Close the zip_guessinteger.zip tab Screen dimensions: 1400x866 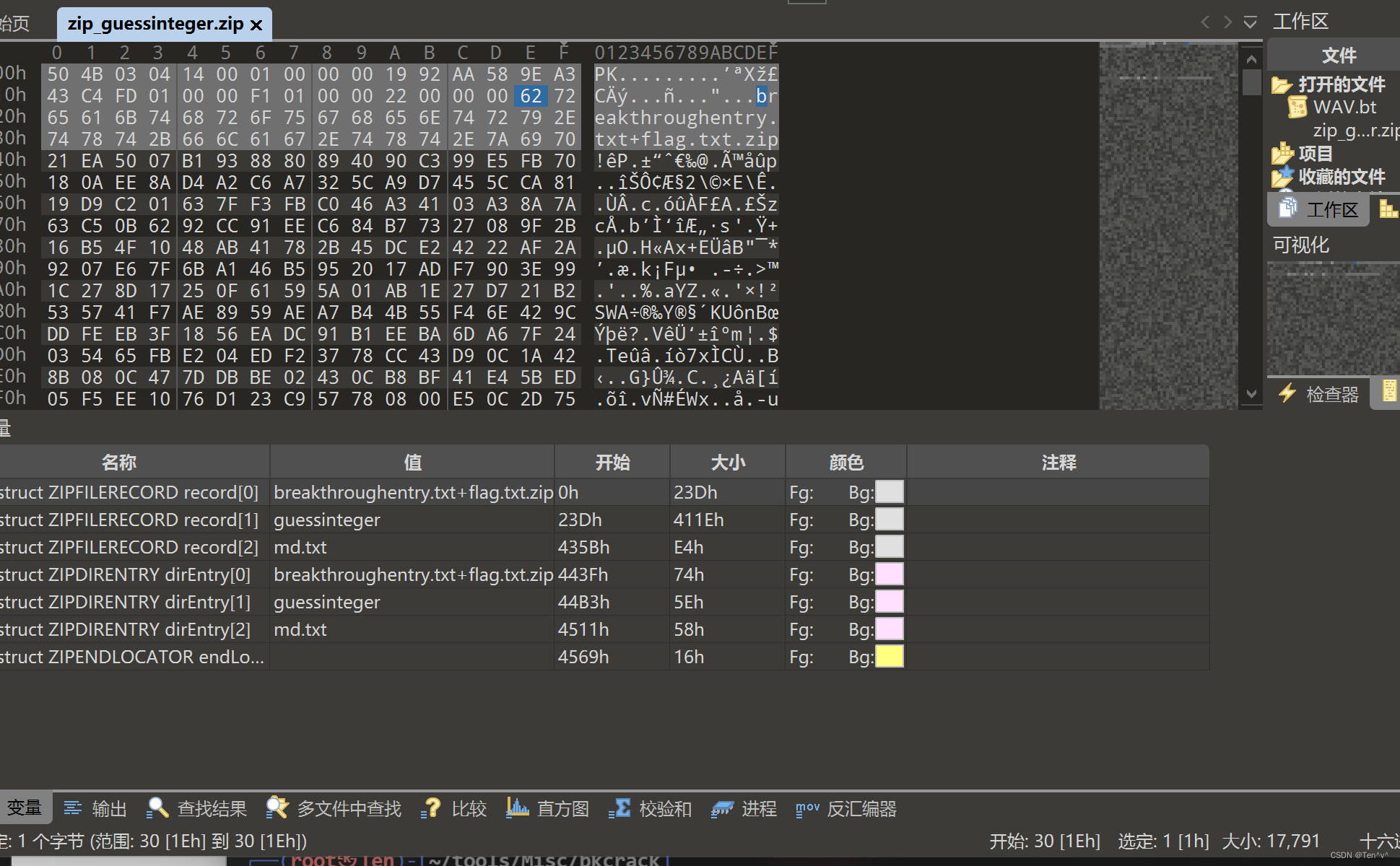coord(256,25)
